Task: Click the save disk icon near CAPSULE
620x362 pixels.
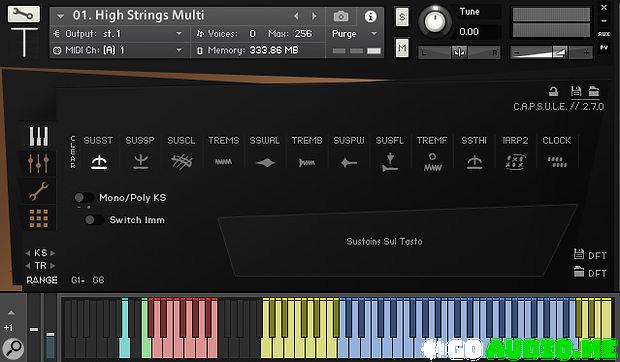Action: click(576, 92)
